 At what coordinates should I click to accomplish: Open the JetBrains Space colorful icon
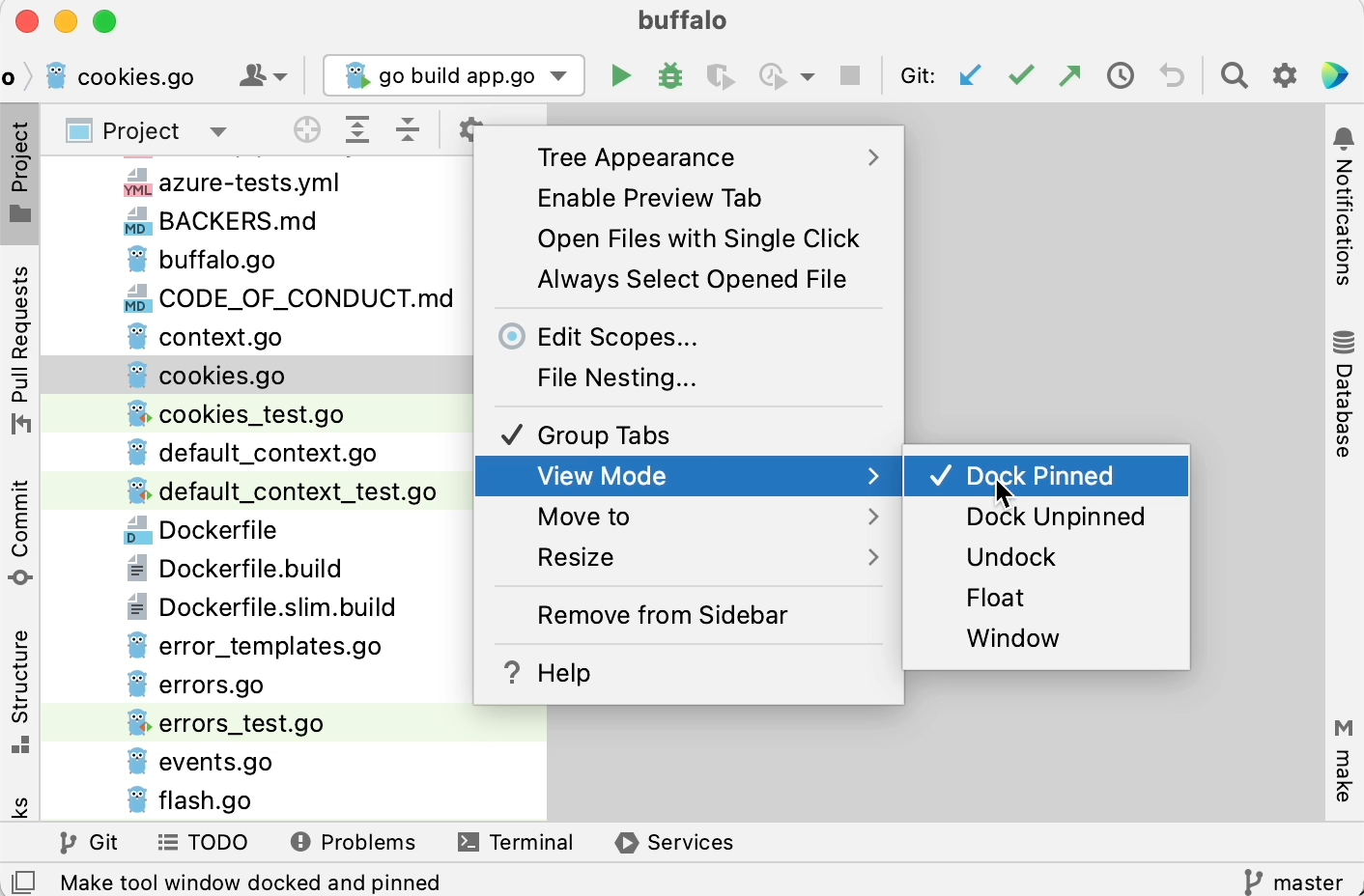pyautogui.click(x=1335, y=75)
